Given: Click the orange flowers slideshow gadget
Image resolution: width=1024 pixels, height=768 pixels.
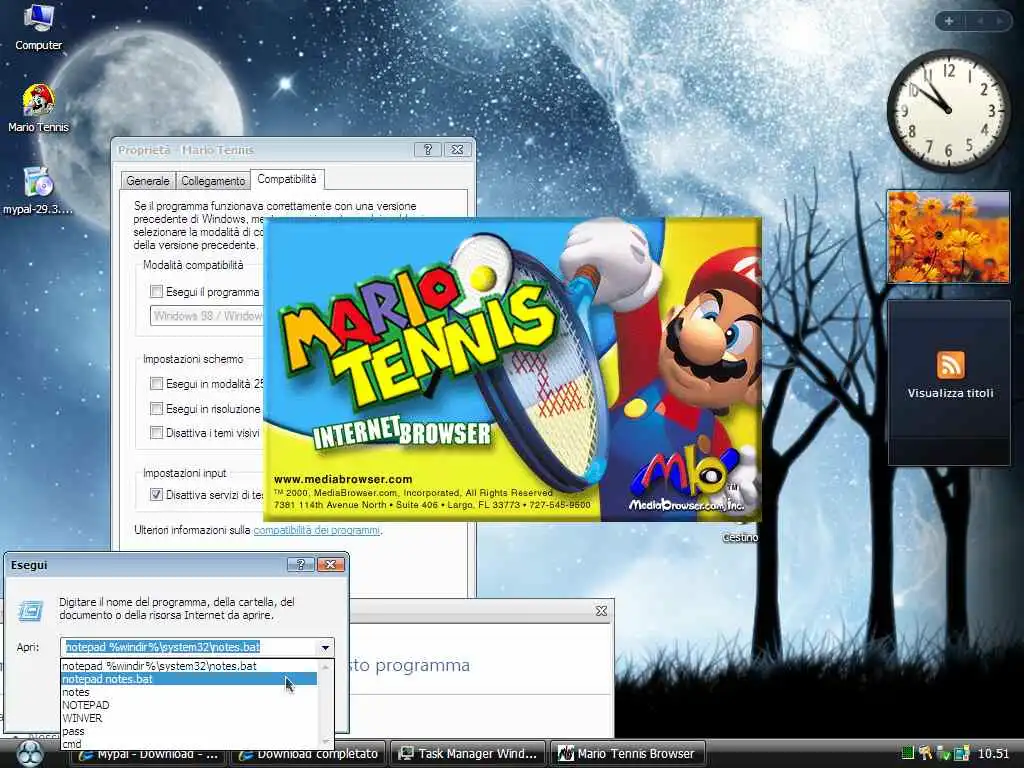Looking at the screenshot, I should [948, 236].
